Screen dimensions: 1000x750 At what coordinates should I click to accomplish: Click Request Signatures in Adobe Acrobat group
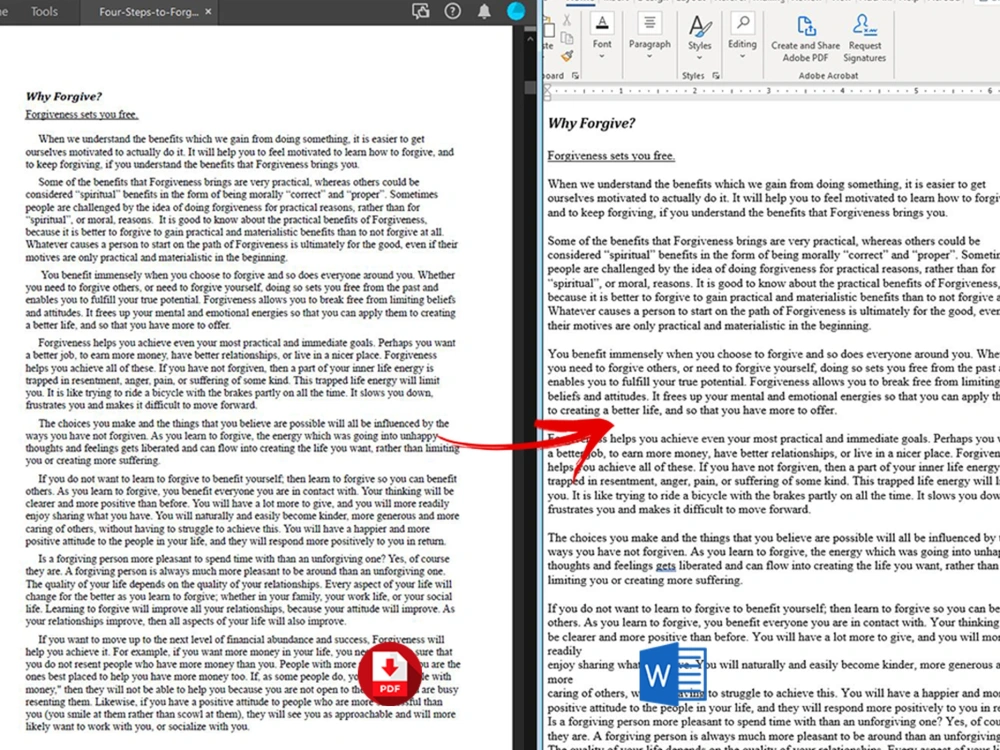pos(864,39)
